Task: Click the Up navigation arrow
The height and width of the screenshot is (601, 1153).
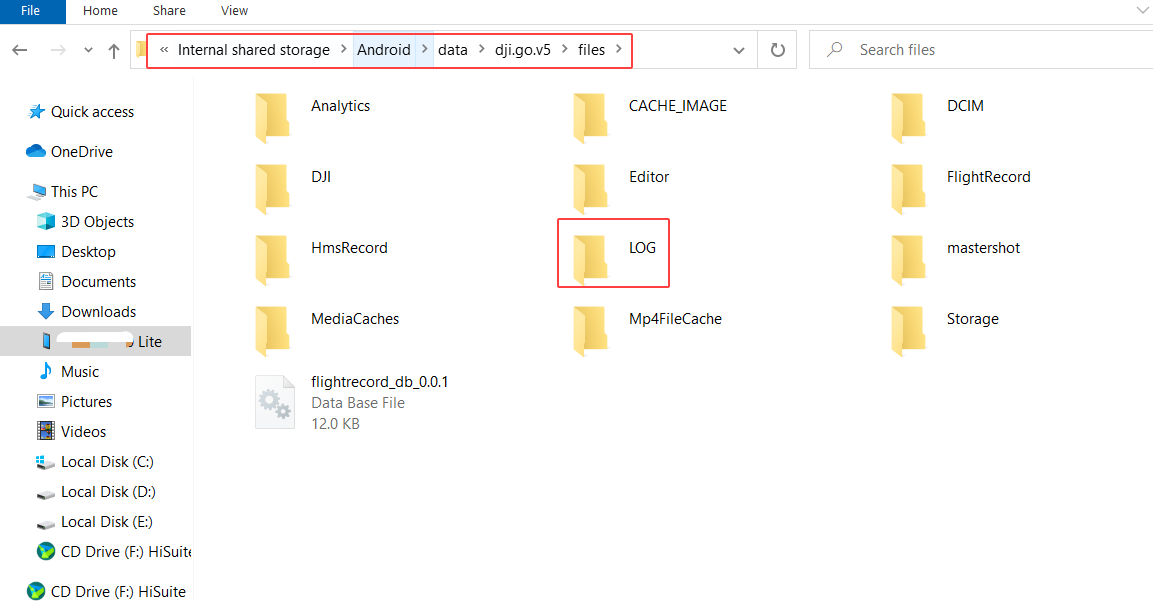Action: click(x=114, y=49)
